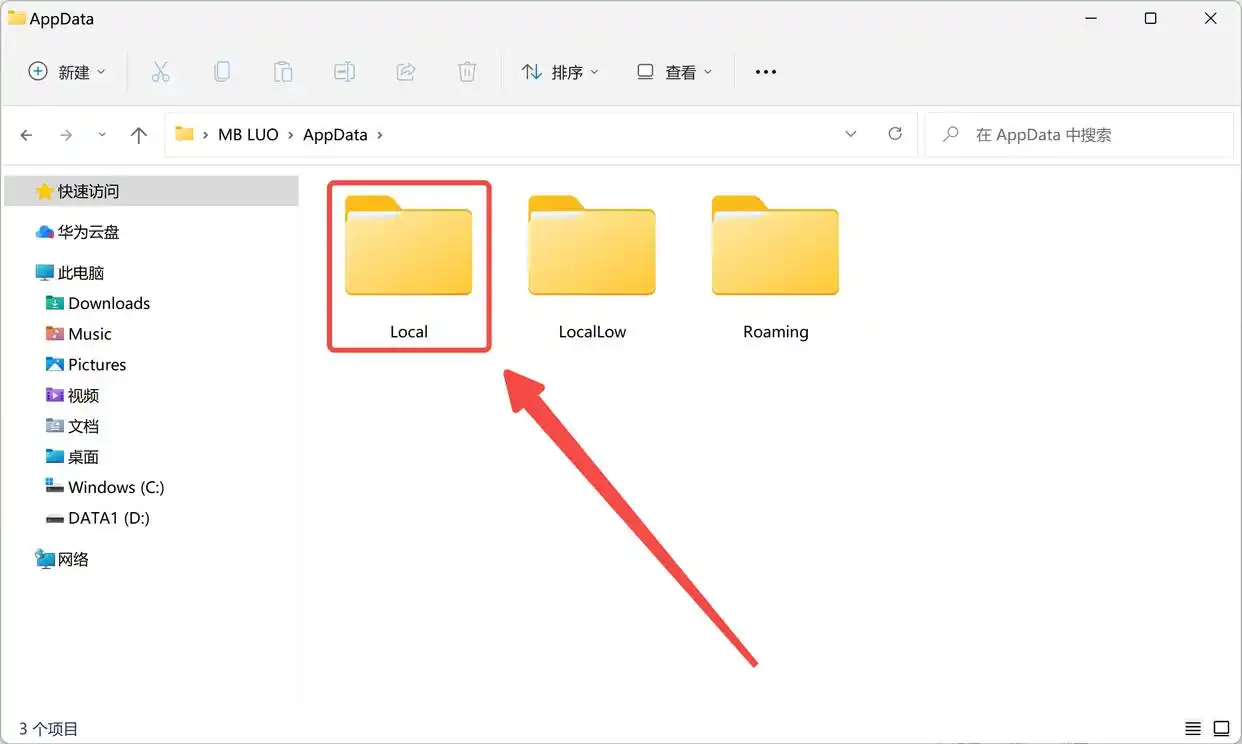Viewport: 1242px width, 744px height.
Task: Refresh the AppData folder view
Action: click(895, 134)
